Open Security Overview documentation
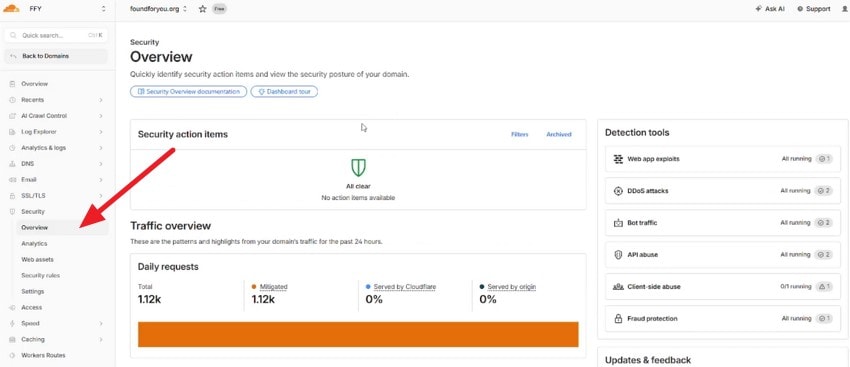Viewport: 850px width, 367px height. tap(189, 92)
